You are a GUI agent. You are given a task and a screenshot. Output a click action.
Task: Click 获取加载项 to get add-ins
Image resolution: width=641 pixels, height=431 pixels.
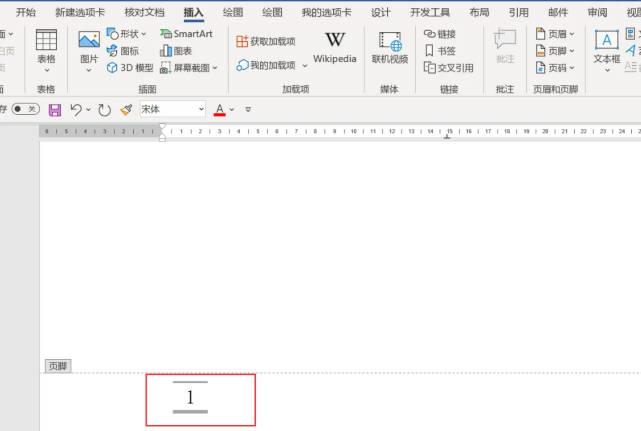[266, 41]
